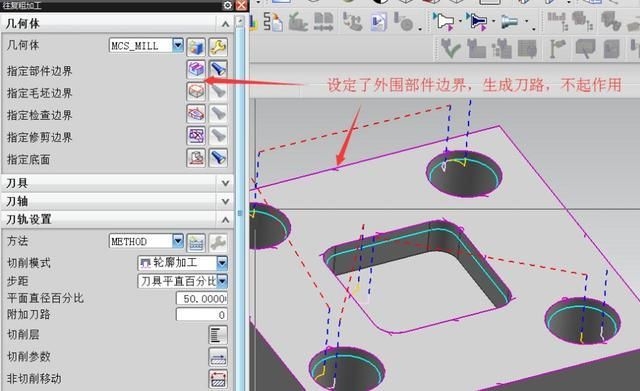Screen dimensions: 640x391
Task: Click the 切削参数 label
Action: tap(29, 357)
